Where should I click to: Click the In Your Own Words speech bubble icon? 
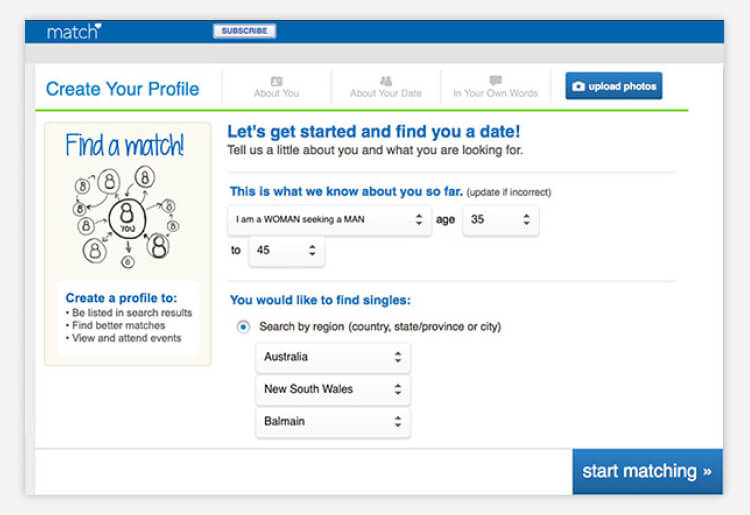[496, 80]
